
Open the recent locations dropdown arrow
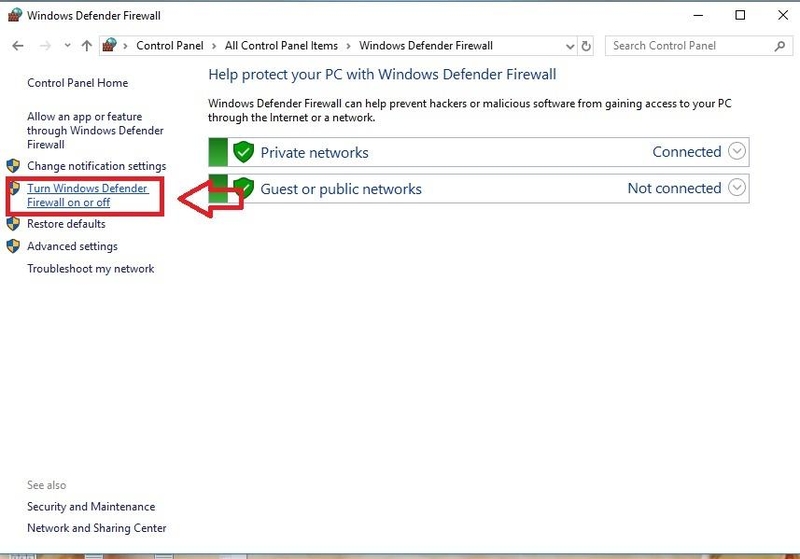point(67,46)
